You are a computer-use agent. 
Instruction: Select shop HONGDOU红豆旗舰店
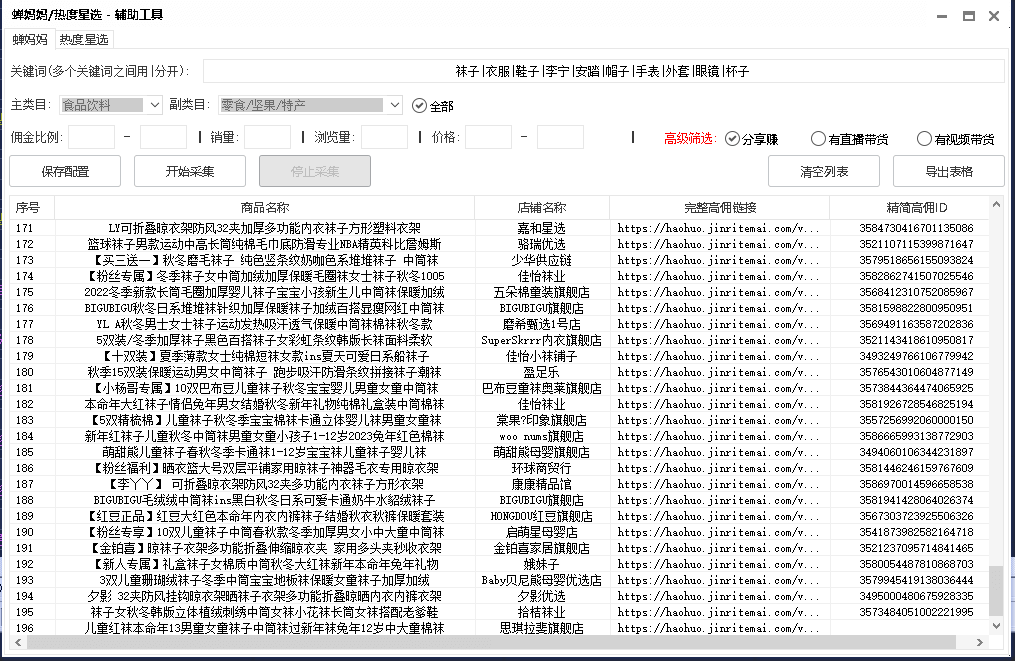tap(542, 516)
